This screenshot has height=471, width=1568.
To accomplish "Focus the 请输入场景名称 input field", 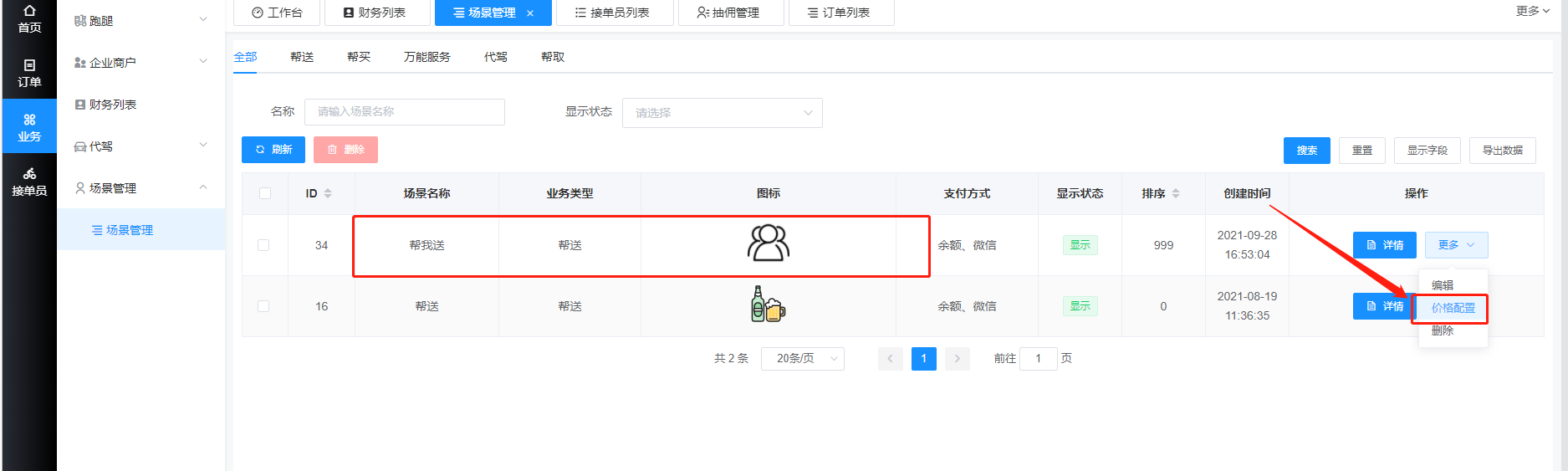I will tap(405, 112).
